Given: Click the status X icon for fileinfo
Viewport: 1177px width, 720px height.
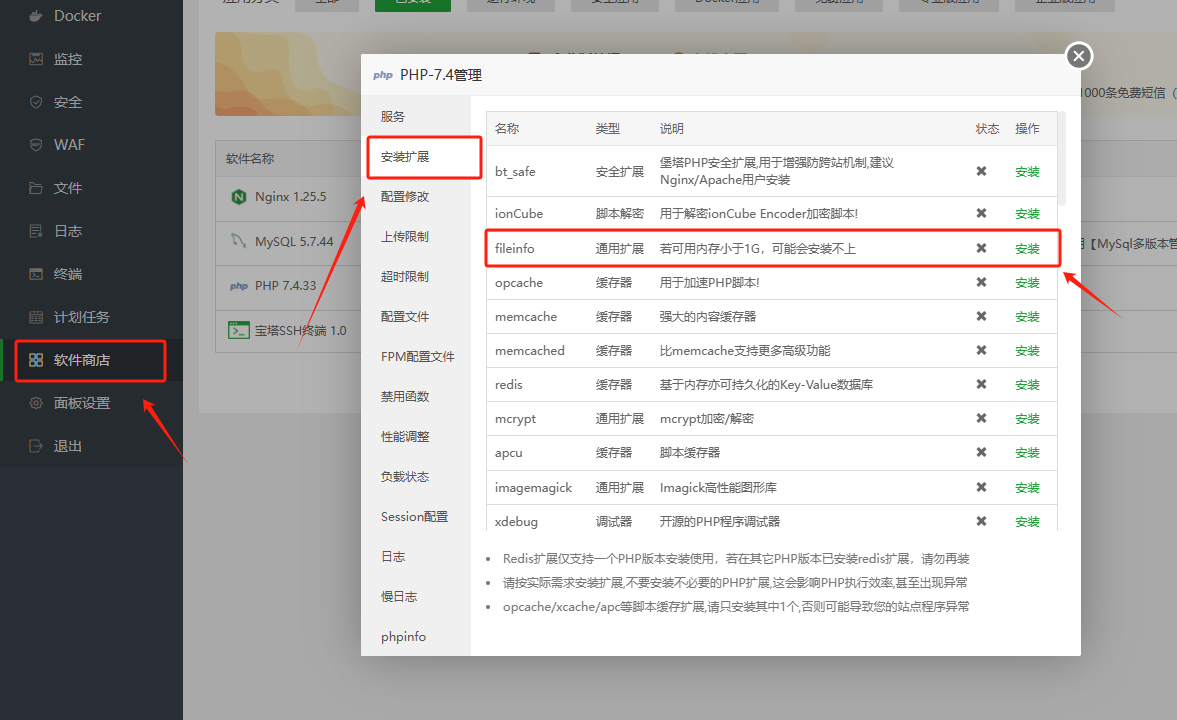Looking at the screenshot, I should click(x=981, y=248).
